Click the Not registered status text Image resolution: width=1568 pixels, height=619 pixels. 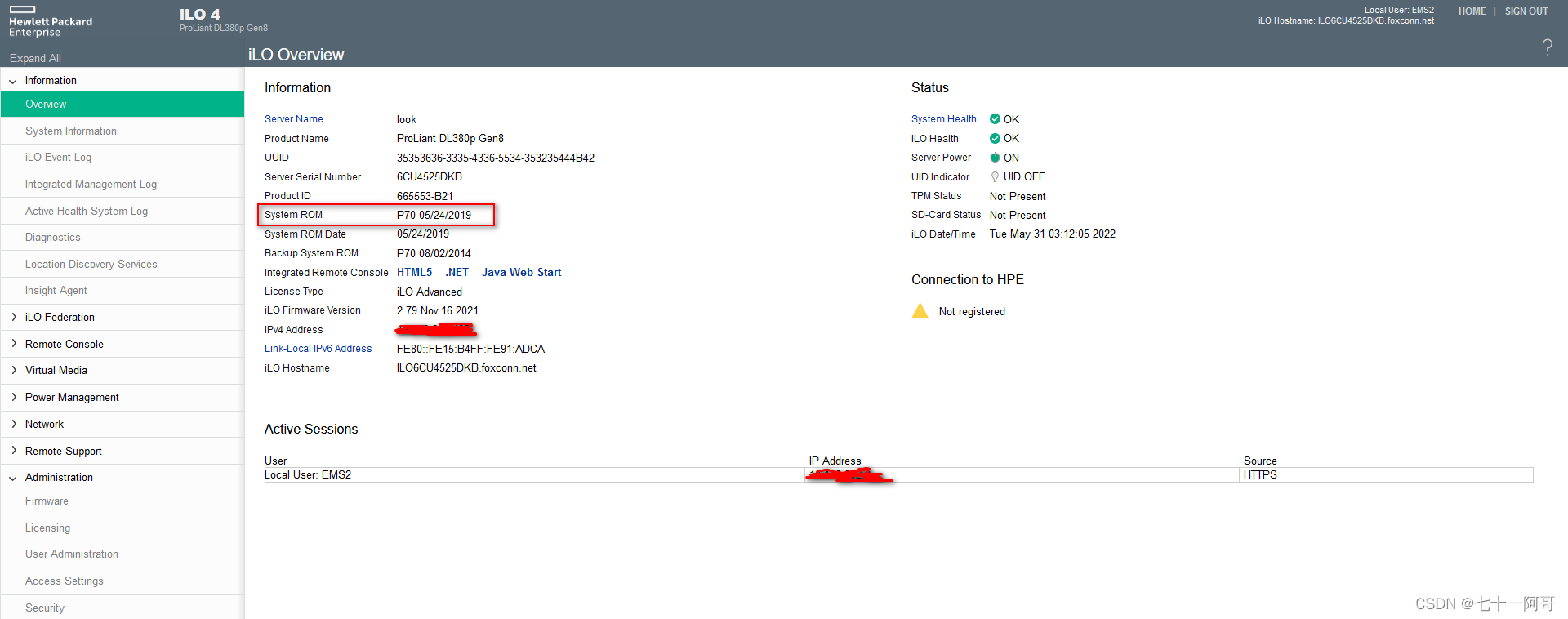point(972,311)
